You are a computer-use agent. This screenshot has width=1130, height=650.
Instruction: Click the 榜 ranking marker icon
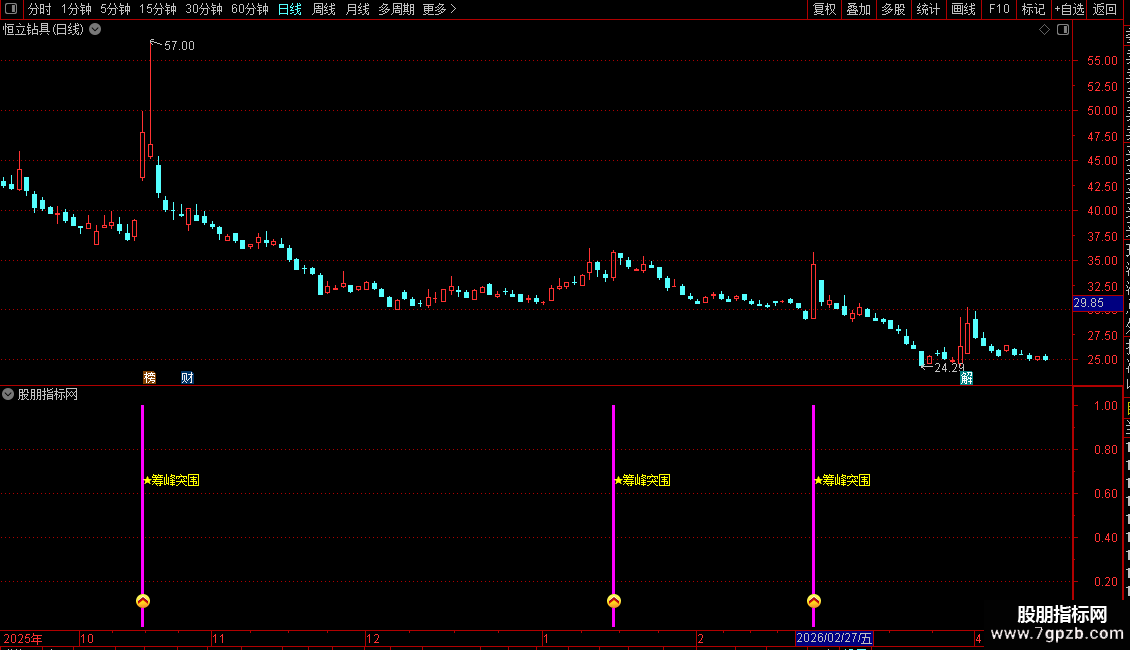click(149, 378)
